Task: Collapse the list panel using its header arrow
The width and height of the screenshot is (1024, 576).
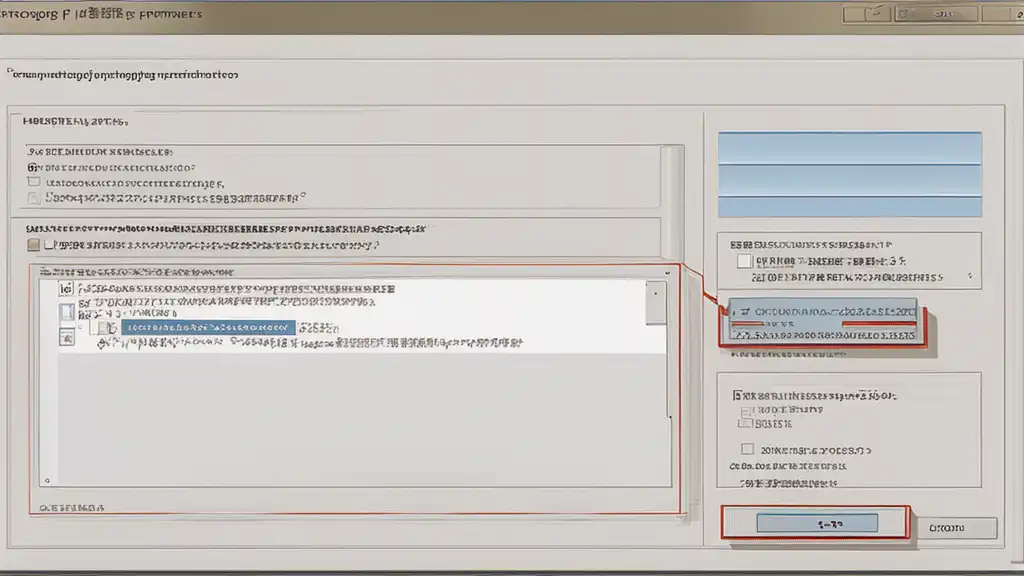Action: [x=667, y=273]
